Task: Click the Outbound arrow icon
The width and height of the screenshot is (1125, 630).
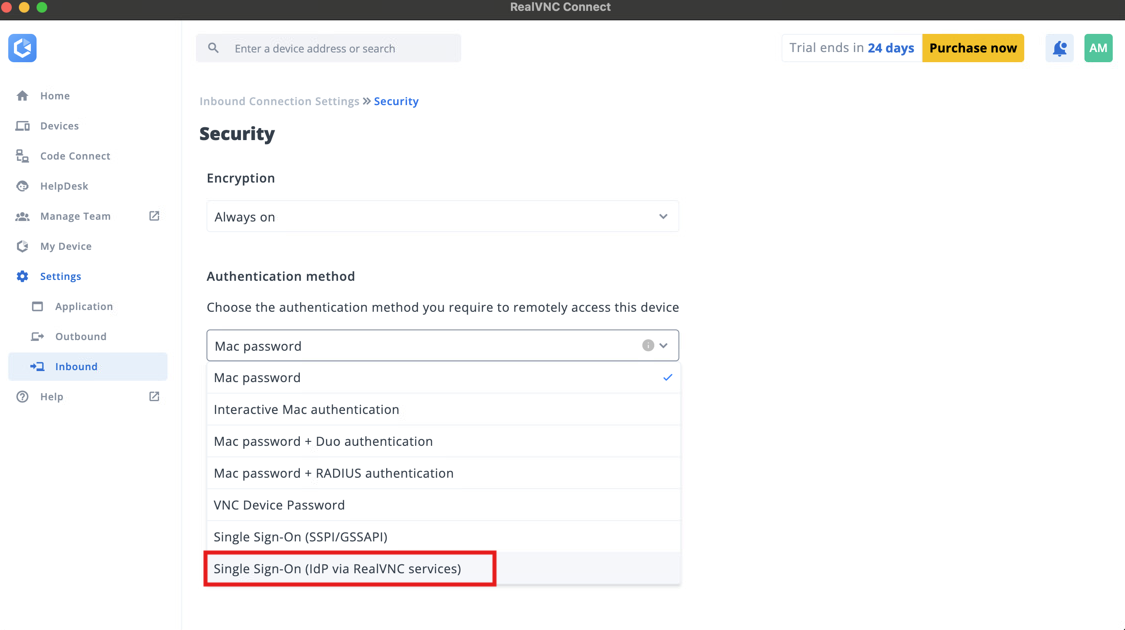Action: [x=37, y=337]
